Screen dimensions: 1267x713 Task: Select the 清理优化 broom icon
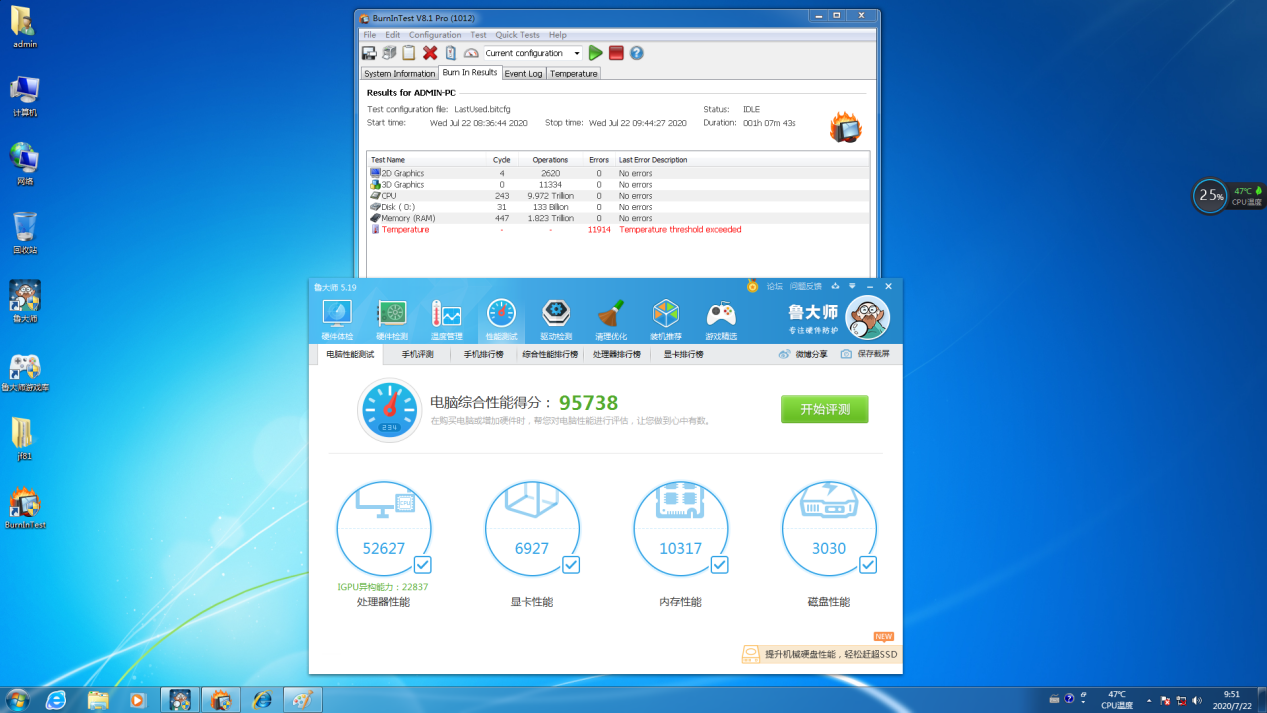click(x=611, y=319)
